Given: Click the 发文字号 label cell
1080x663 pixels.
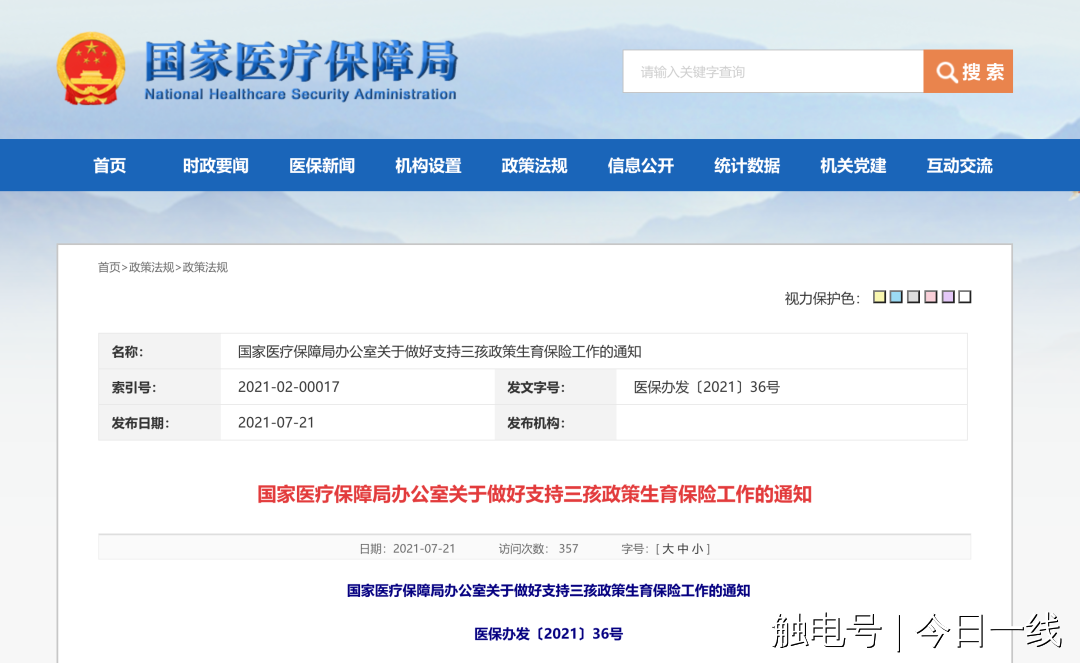Looking at the screenshot, I should click(555, 387).
